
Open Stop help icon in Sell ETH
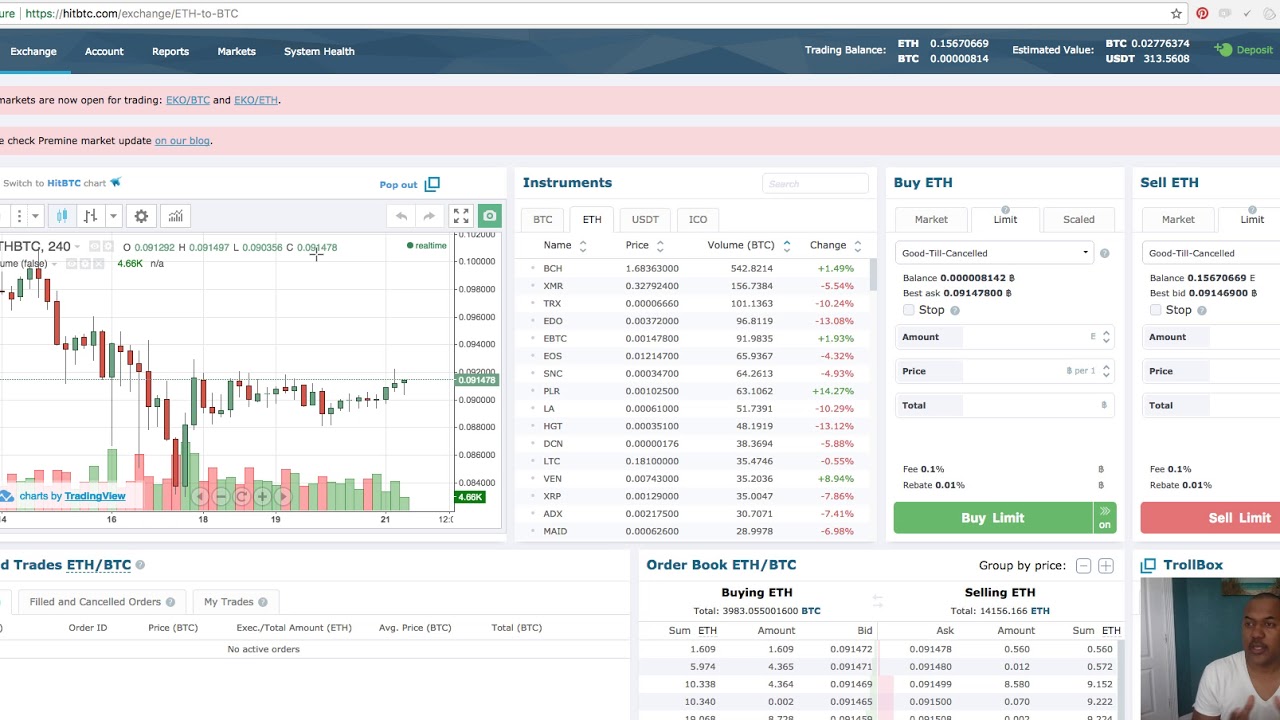pos(1201,310)
